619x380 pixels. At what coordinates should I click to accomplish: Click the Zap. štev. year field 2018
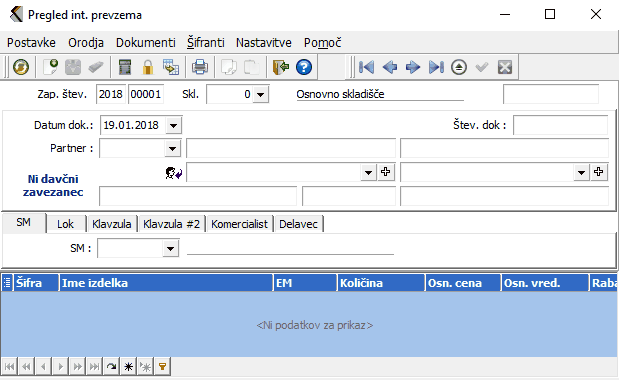click(111, 94)
